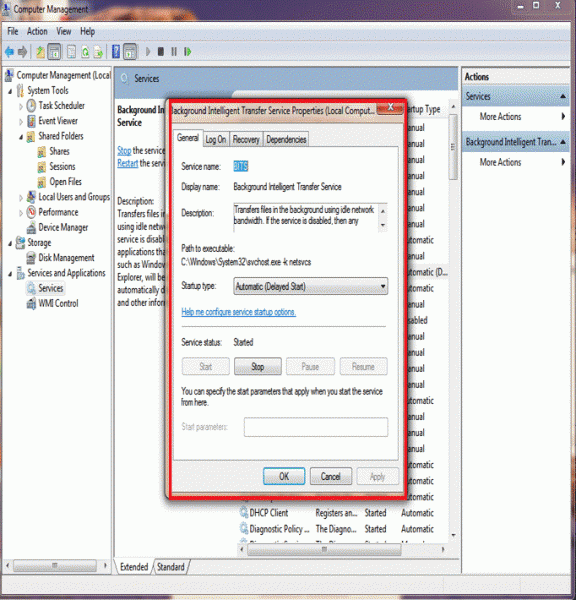This screenshot has width=576, height=600.
Task: Click the Cancel button
Action: [x=331, y=476]
